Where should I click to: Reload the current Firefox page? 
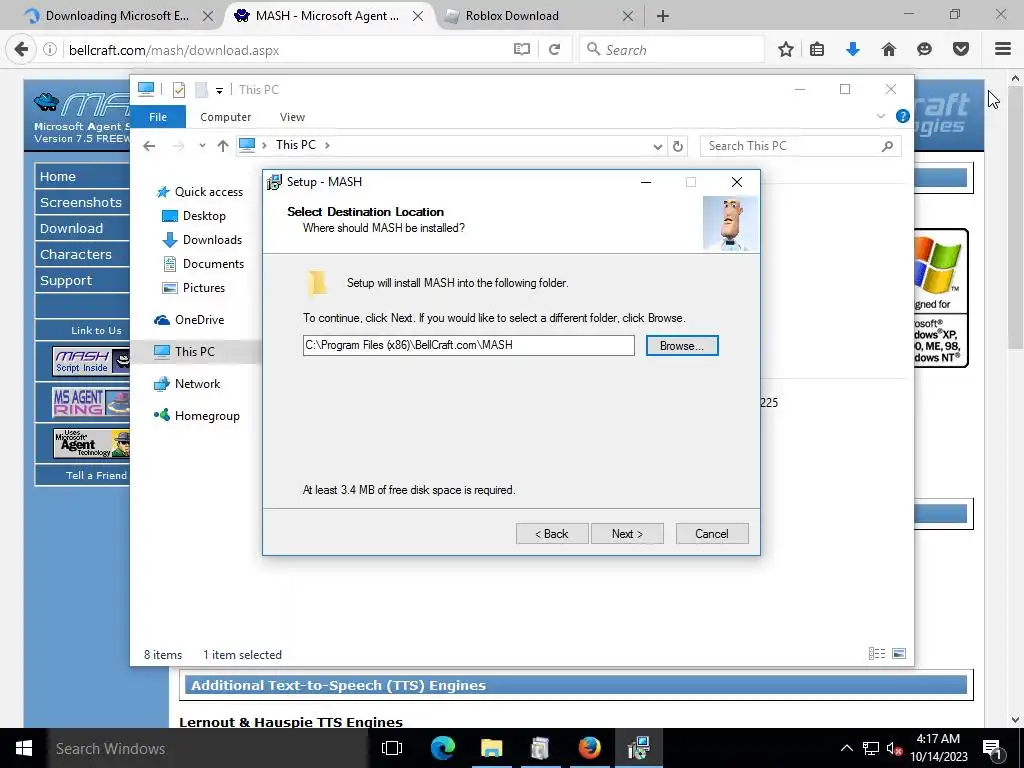[x=554, y=50]
